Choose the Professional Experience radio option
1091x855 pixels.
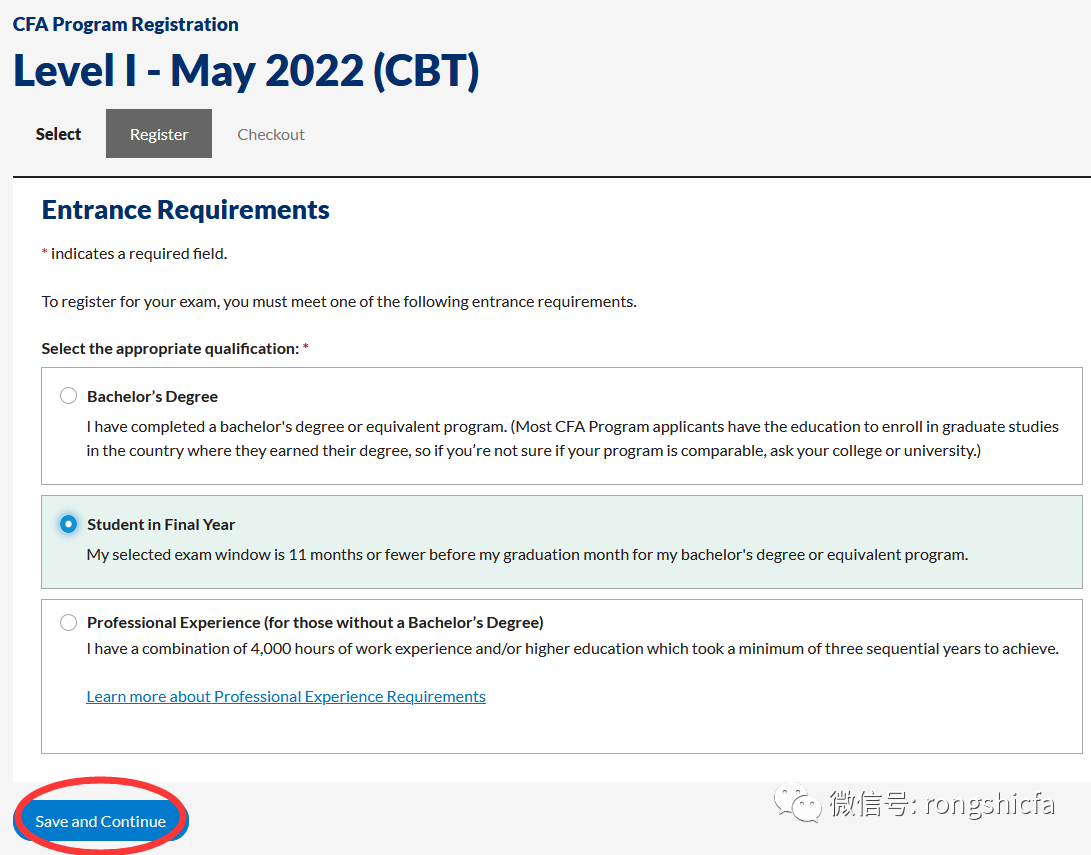[x=68, y=622]
